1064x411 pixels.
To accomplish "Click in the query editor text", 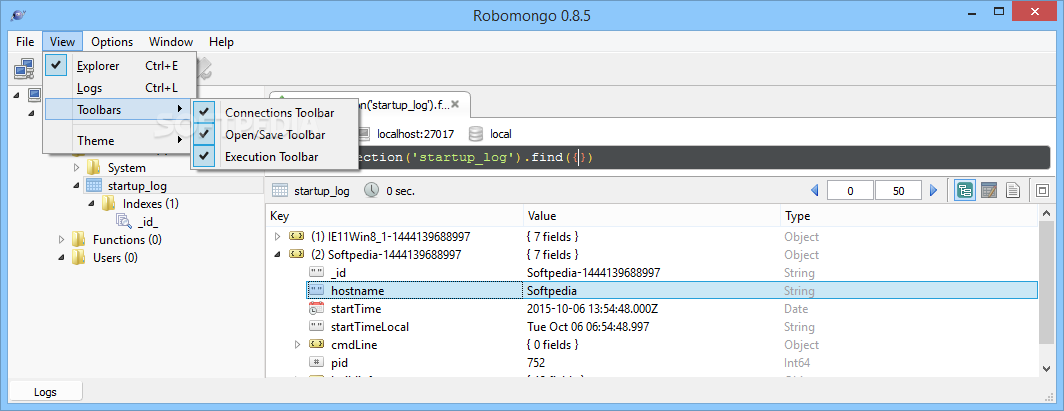I will 658,157.
